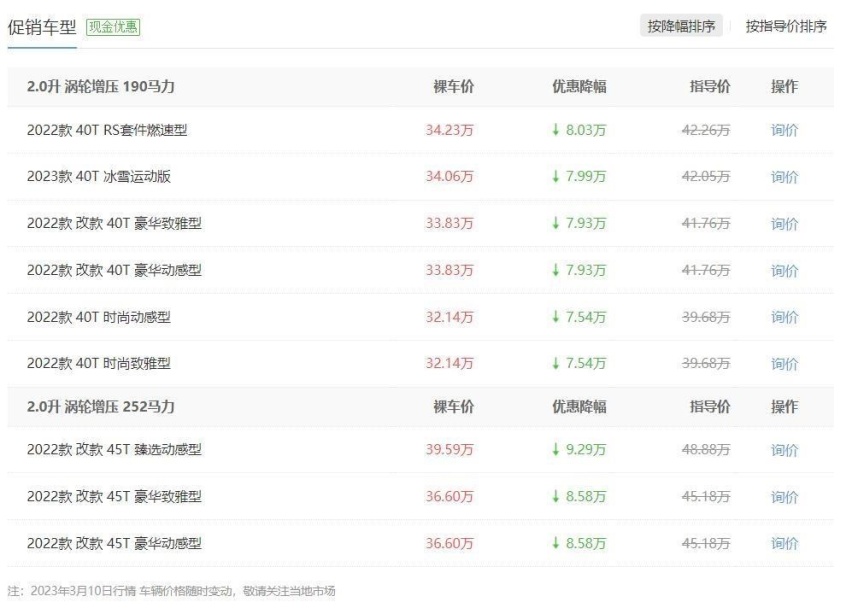Click the 现金优惠 tag
852x608 pixels.
pos(113,27)
